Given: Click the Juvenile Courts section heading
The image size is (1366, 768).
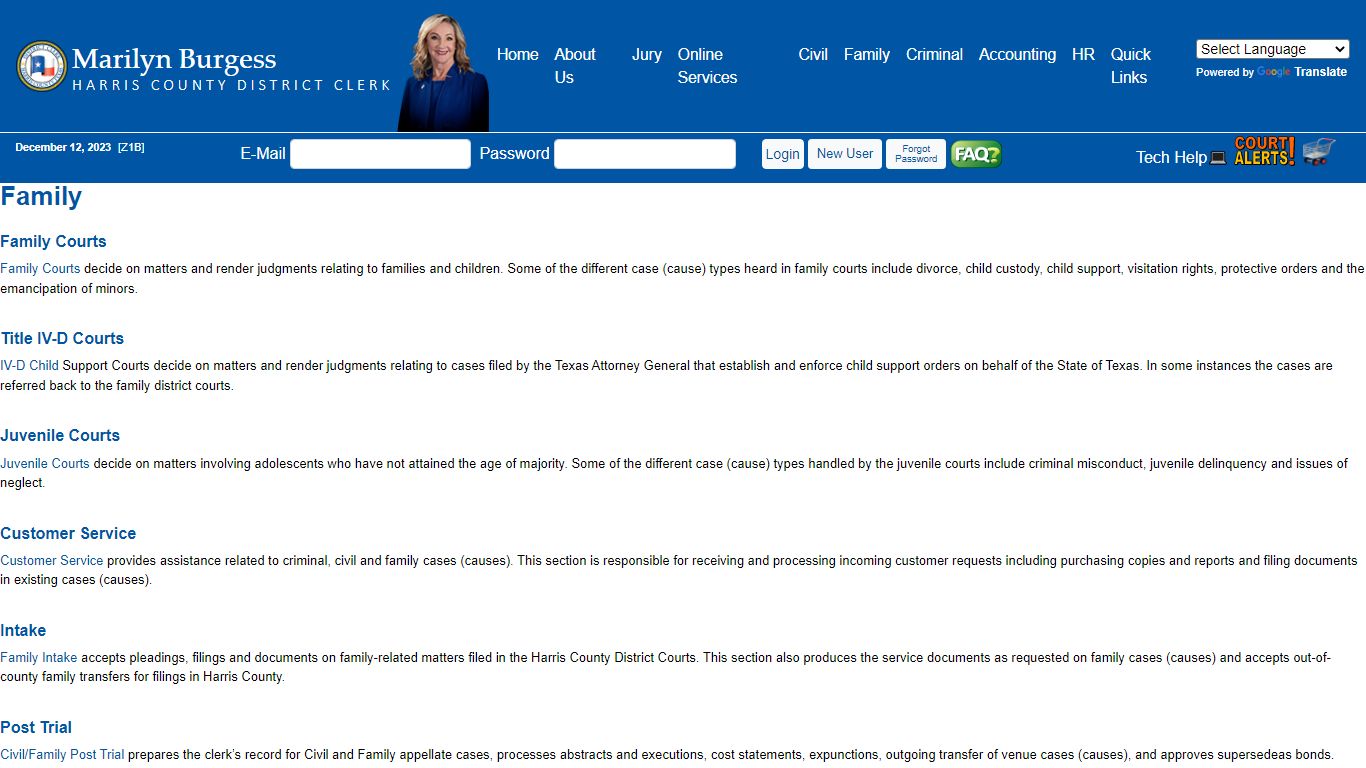Looking at the screenshot, I should (60, 436).
